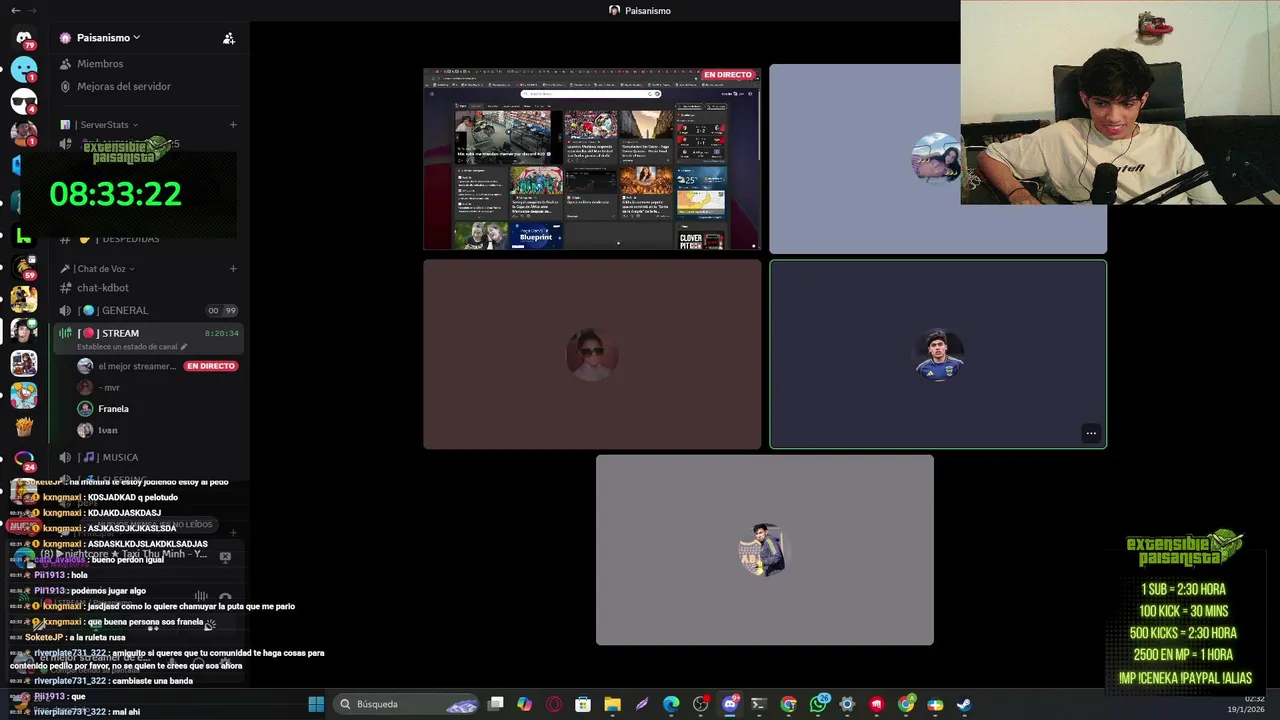The width and height of the screenshot is (1280, 720).
Task: Select the brown participant tile with sunglasses avatar
Action: coord(592,354)
